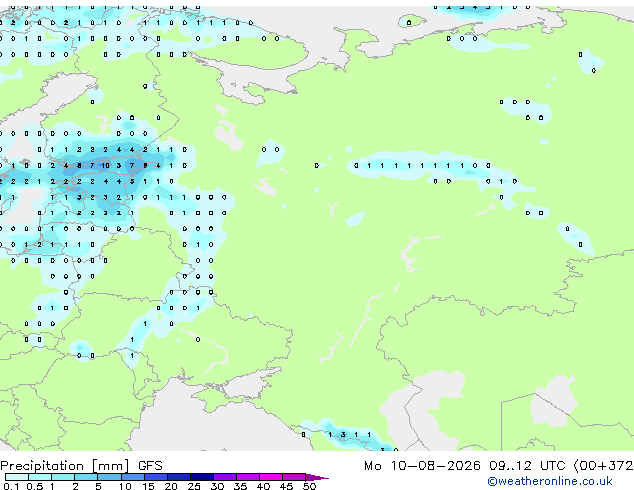Screen dimensions: 634x490
Task: Click the '(00+372' forecast offset text
Action: coord(603,466)
